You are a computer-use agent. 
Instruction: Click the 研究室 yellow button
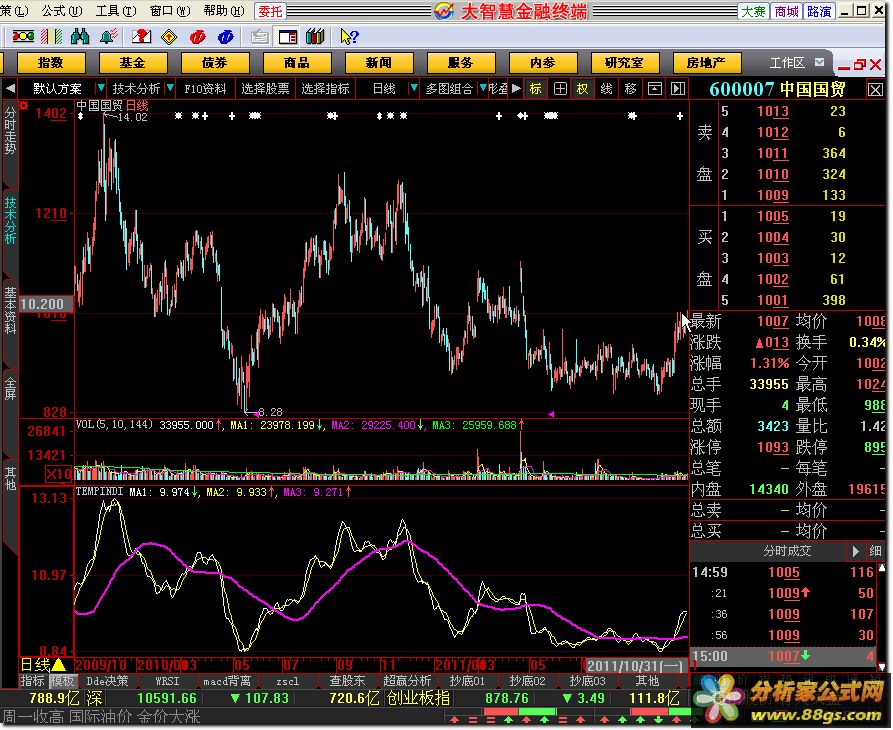coord(625,63)
